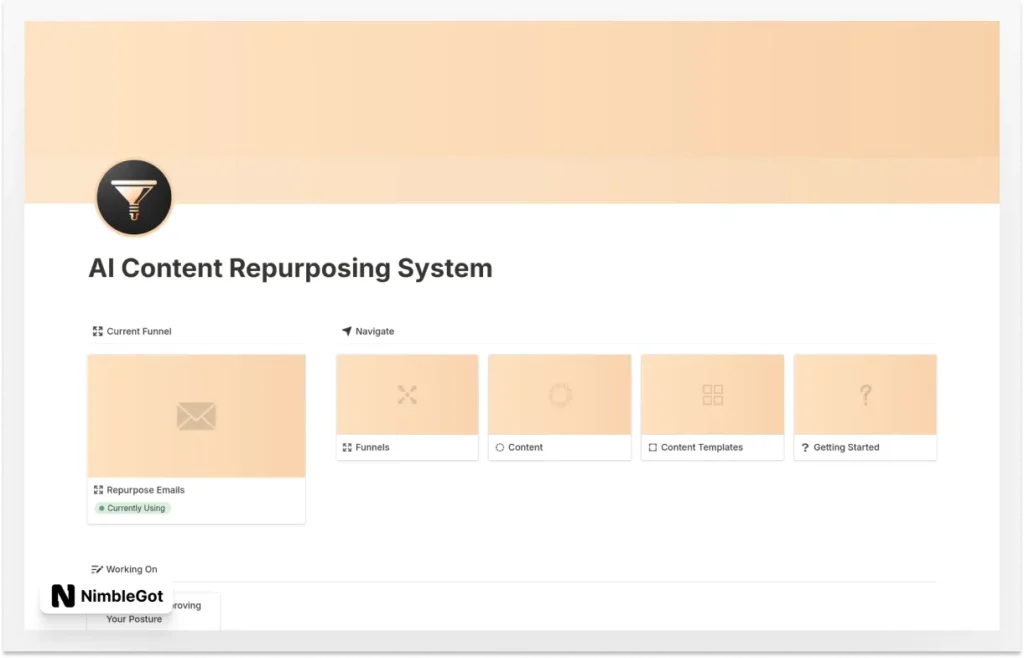Click the black funnel page icon

point(133,197)
